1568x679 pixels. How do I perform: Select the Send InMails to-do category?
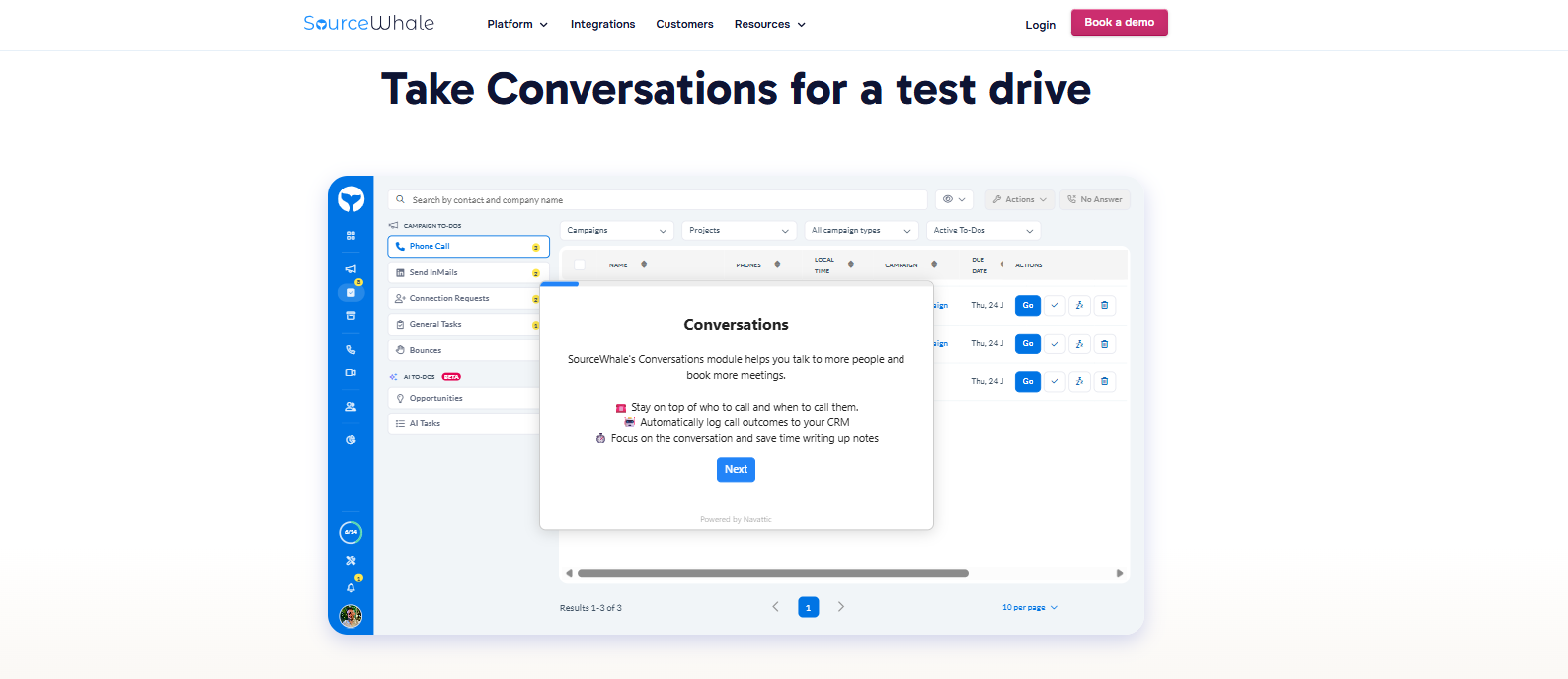click(x=464, y=272)
